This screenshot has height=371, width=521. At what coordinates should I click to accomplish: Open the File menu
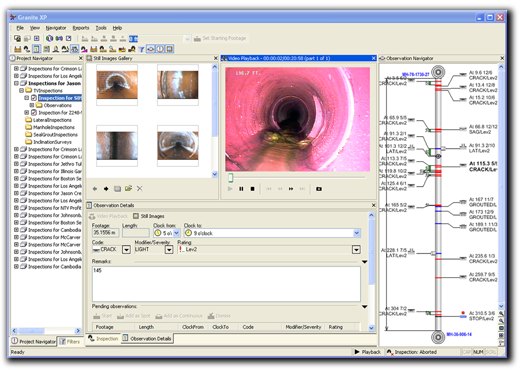(20, 28)
